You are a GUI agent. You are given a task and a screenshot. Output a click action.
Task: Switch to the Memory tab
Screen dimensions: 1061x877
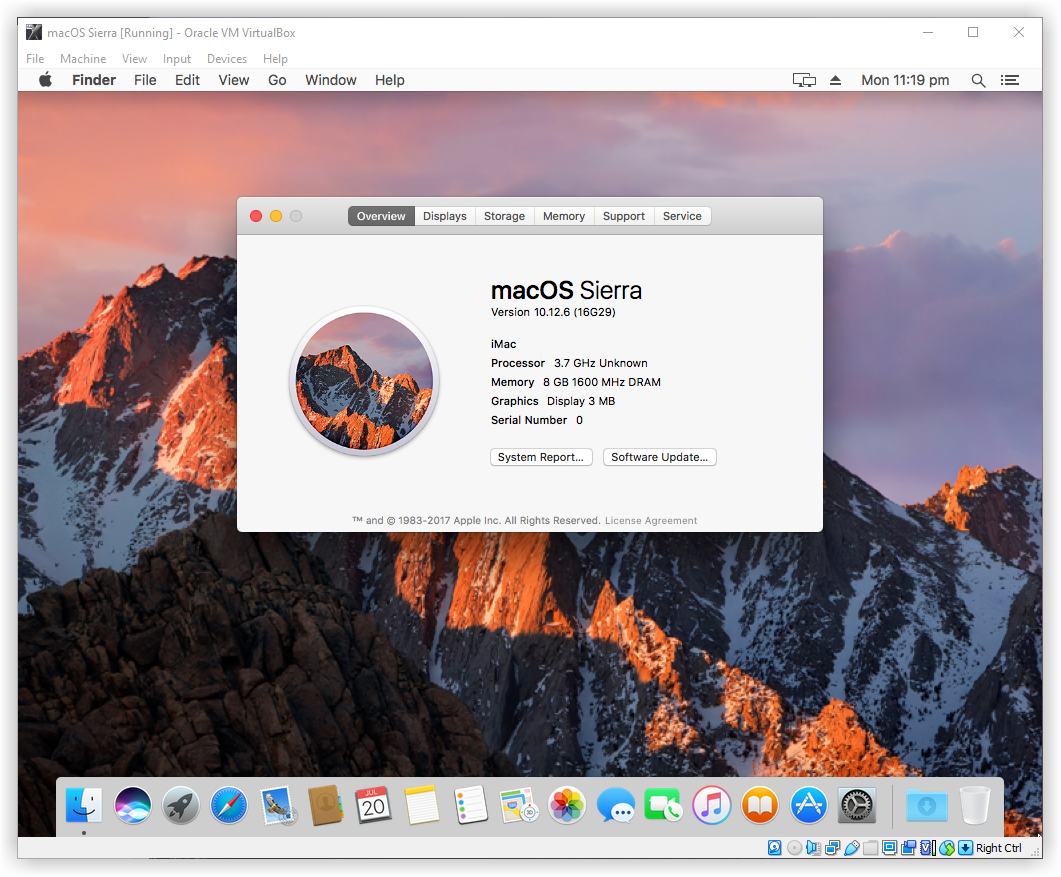tap(564, 216)
